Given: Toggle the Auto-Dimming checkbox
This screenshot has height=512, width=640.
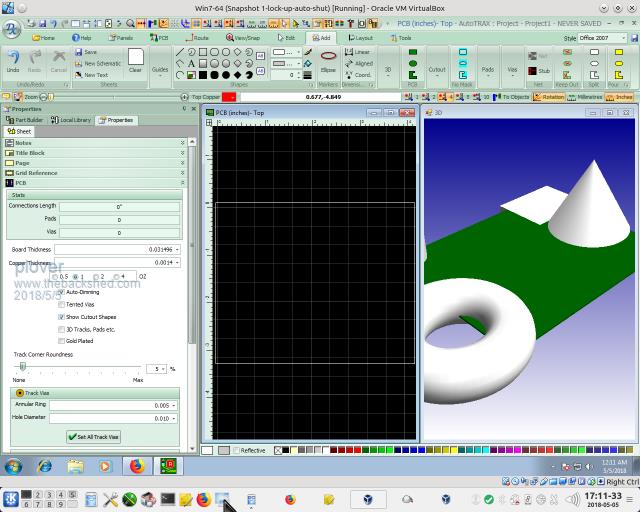Looking at the screenshot, I should pos(63,292).
